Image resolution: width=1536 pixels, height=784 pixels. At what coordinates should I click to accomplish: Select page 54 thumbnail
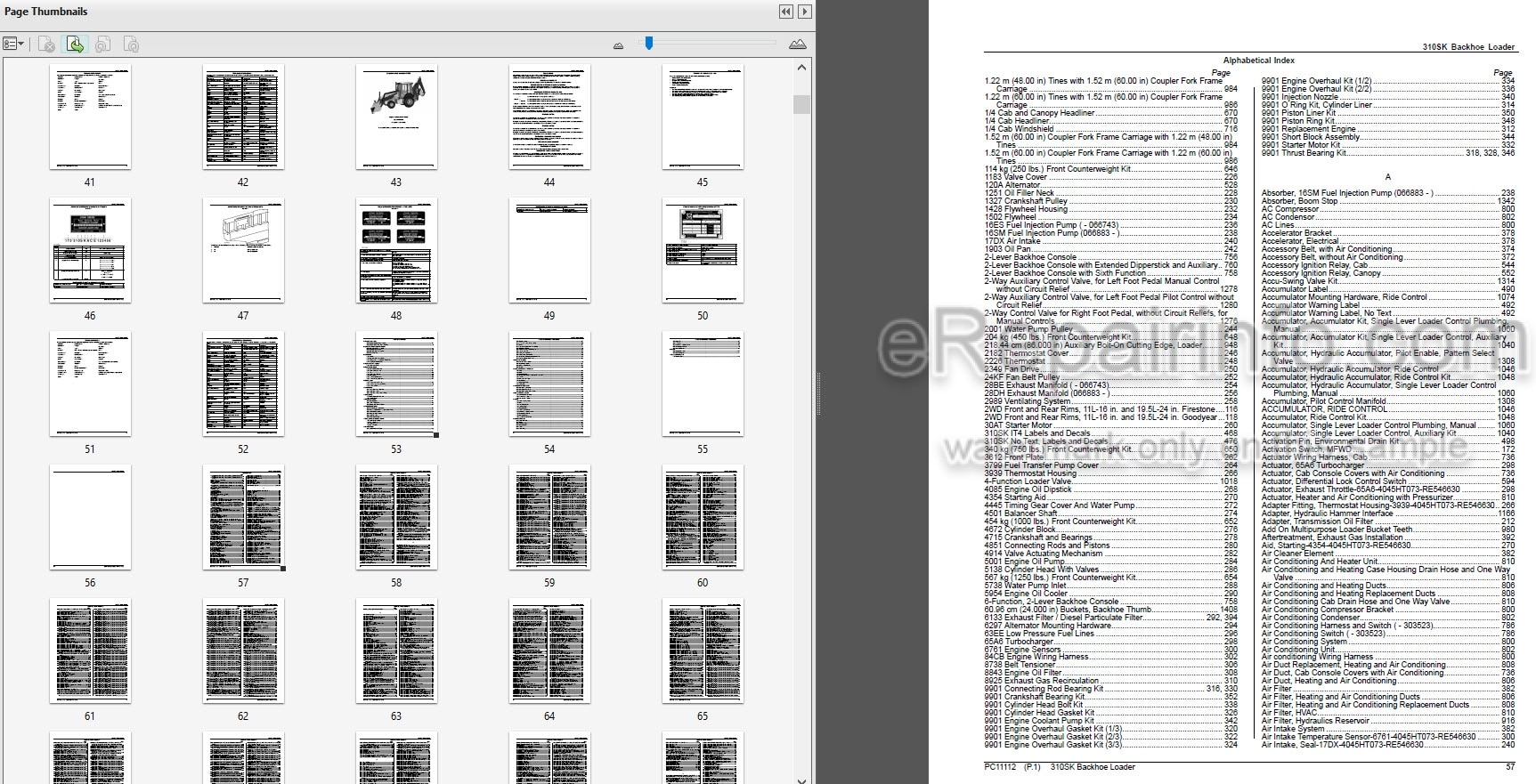coord(549,384)
